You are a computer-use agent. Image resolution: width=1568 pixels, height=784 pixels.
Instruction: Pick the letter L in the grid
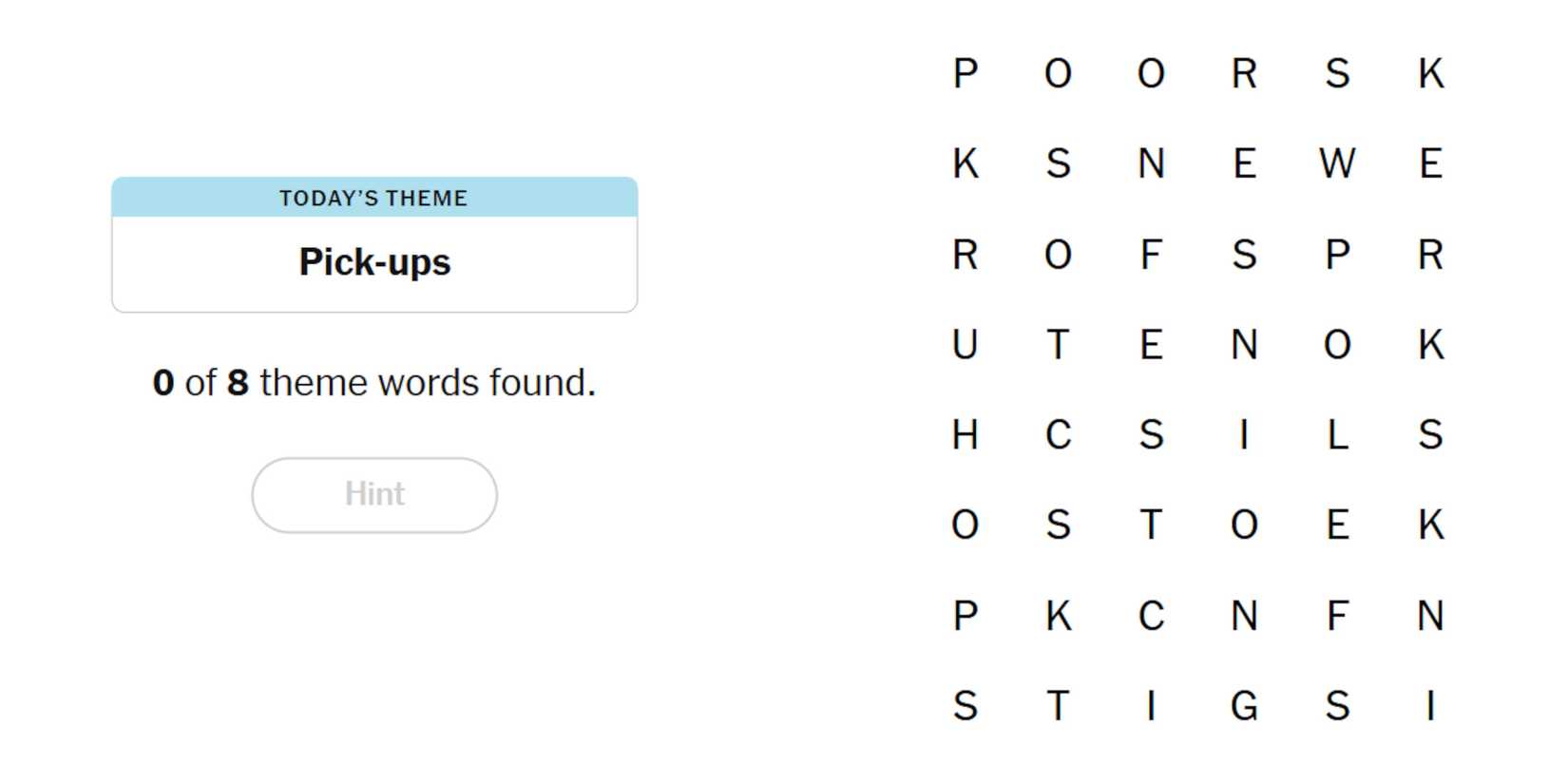1337,435
